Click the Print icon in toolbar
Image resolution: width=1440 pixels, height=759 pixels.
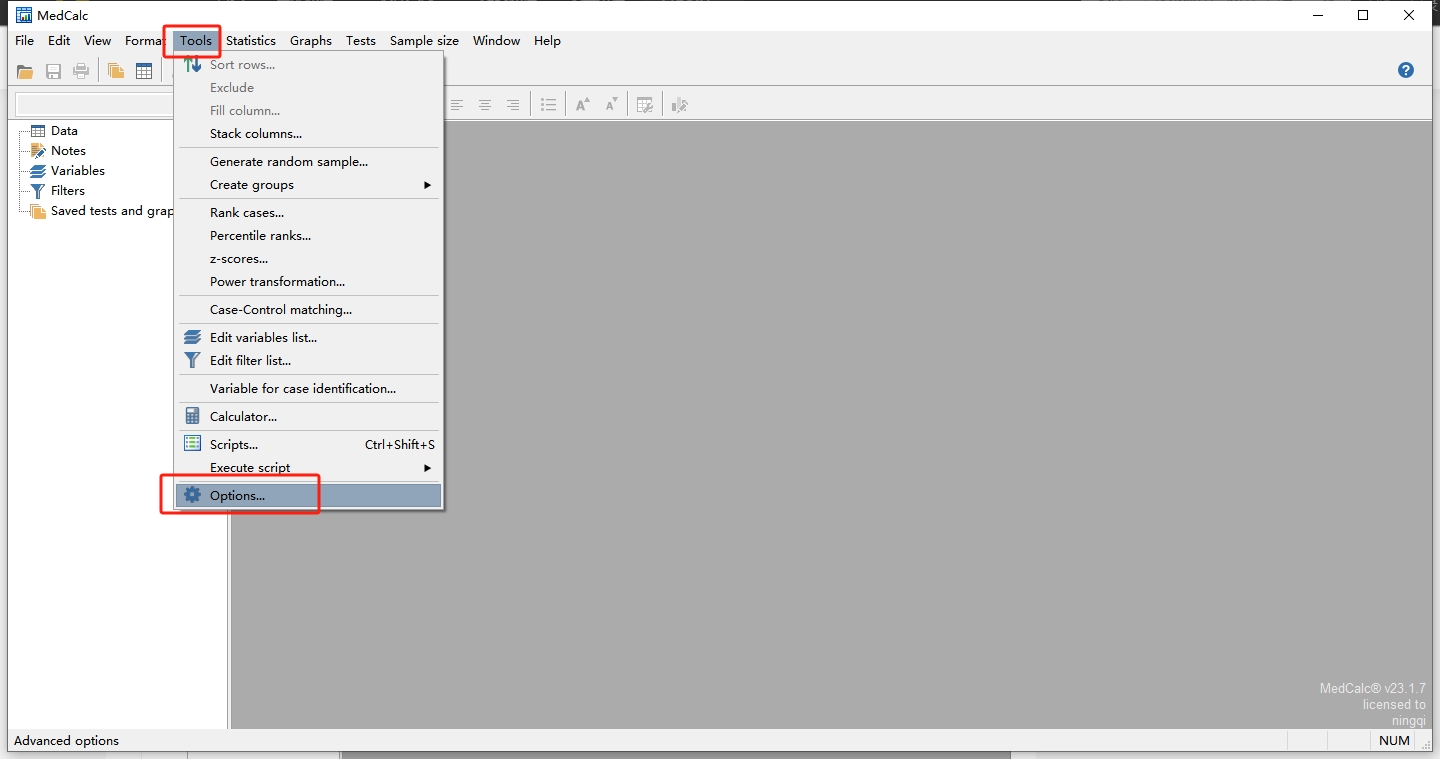[82, 71]
